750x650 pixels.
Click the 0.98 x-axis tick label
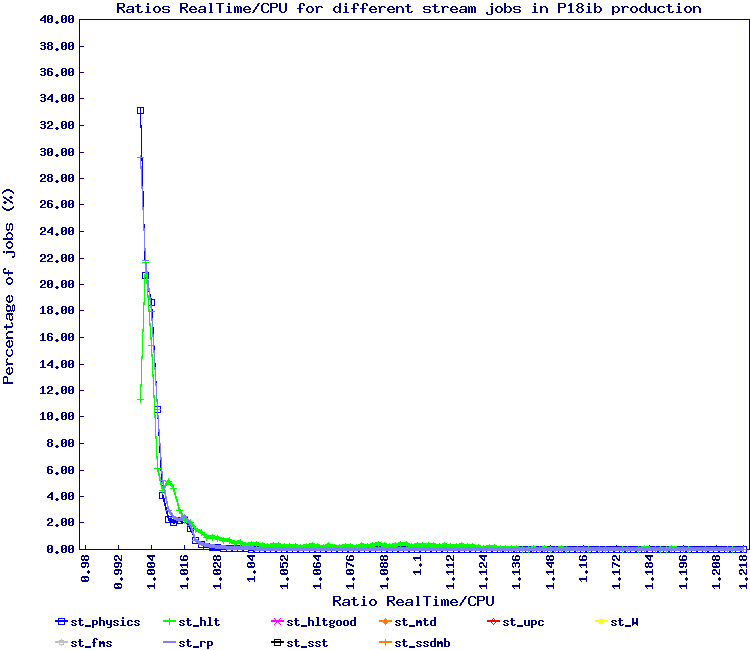coord(85,569)
